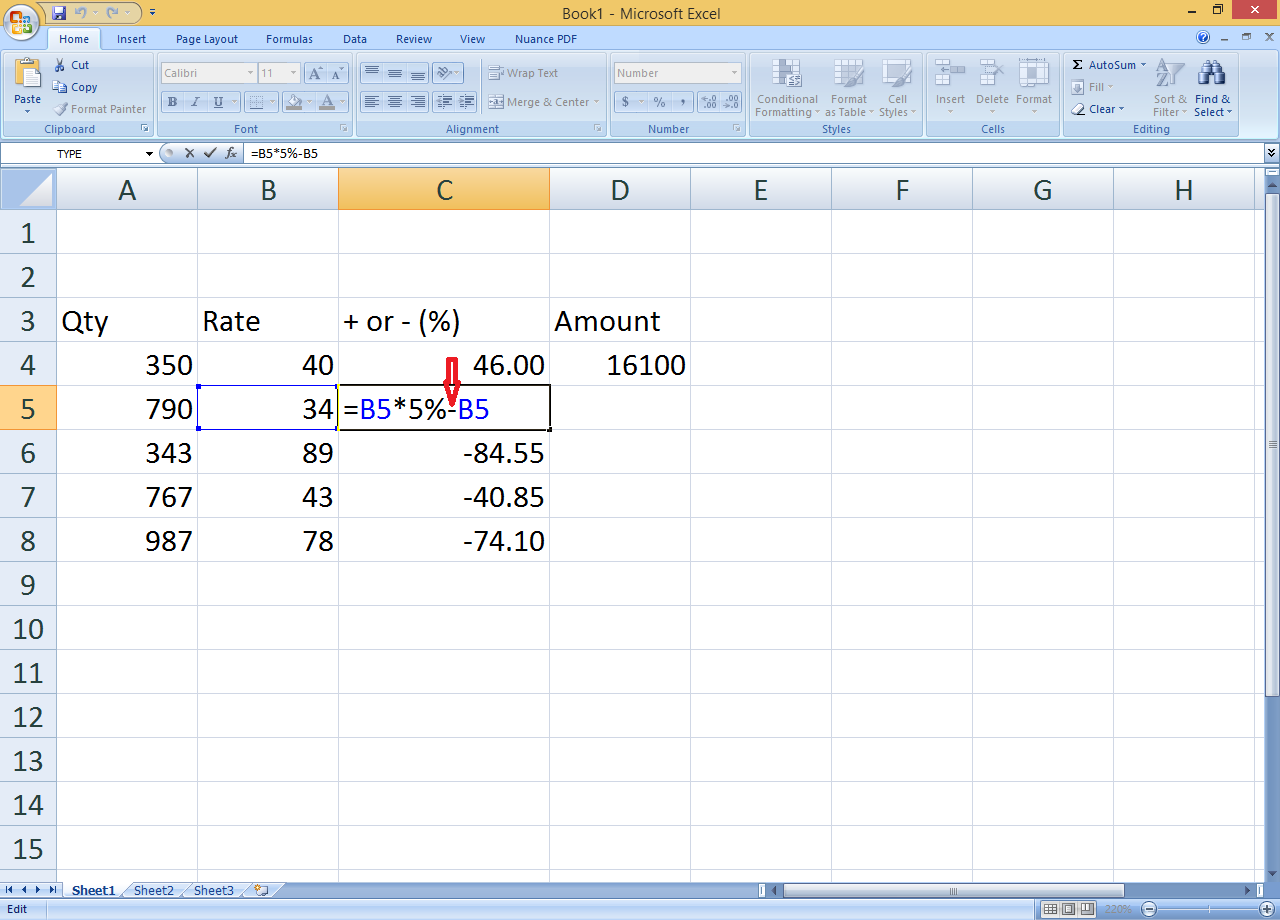
Task: Click the Clear eraser button
Action: (1097, 109)
